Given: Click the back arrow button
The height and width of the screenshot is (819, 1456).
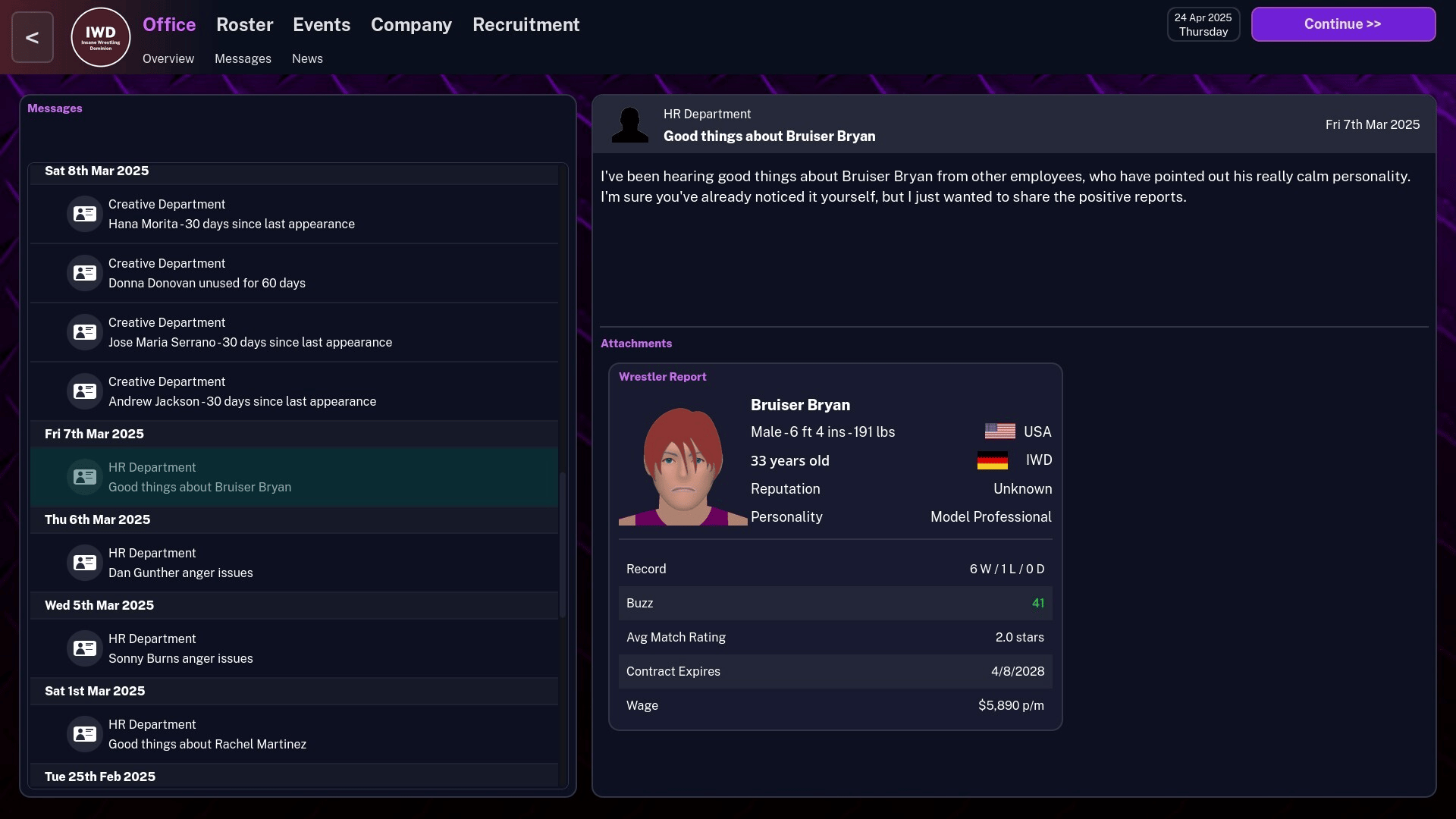Looking at the screenshot, I should pyautogui.click(x=32, y=37).
